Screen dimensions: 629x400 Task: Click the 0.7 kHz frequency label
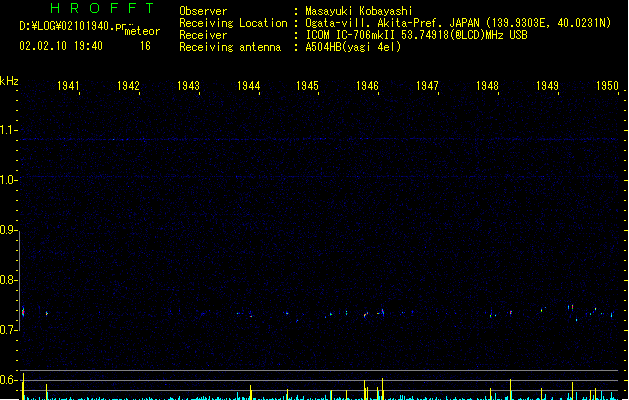(x=8, y=330)
